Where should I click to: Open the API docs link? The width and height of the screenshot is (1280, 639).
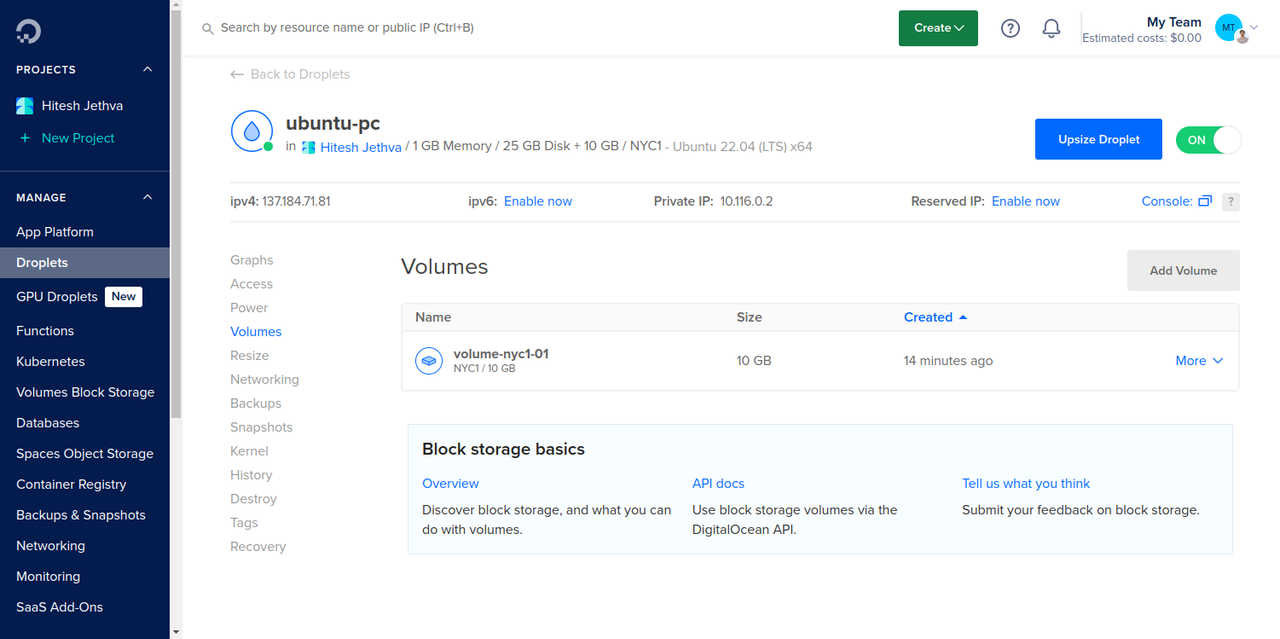(718, 484)
